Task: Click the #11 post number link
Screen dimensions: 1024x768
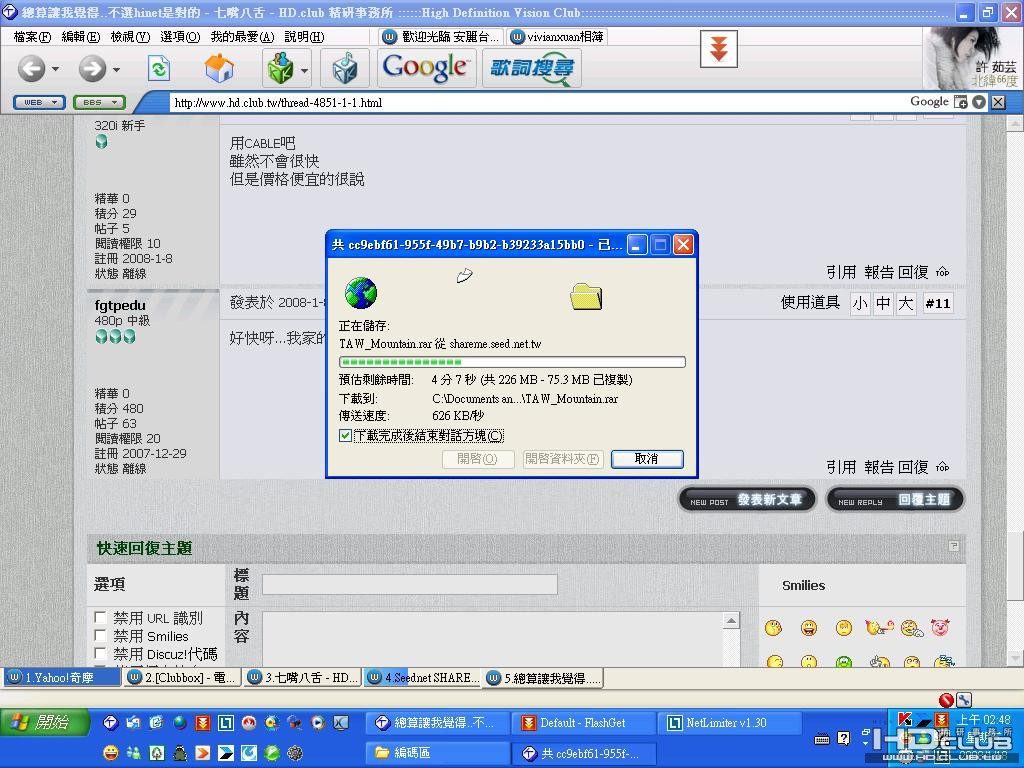Action: pos(938,304)
